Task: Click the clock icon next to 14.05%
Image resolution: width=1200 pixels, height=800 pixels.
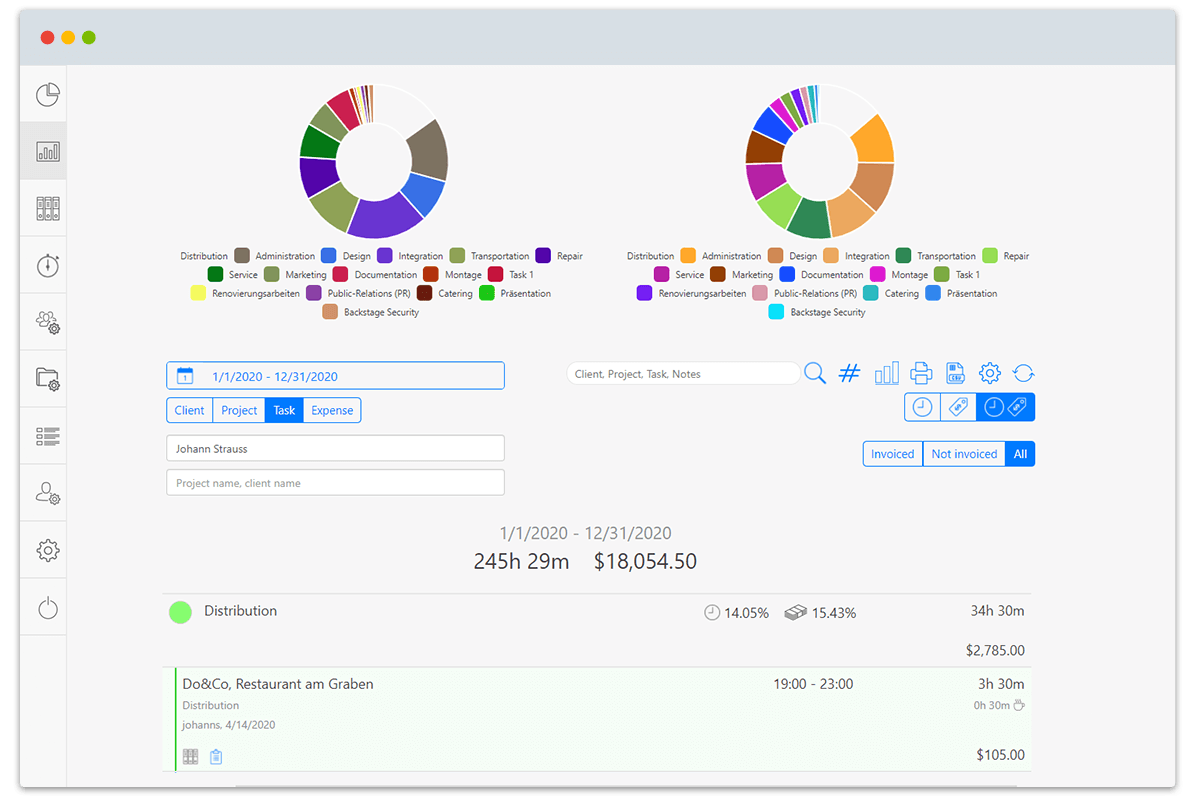Action: (x=712, y=612)
